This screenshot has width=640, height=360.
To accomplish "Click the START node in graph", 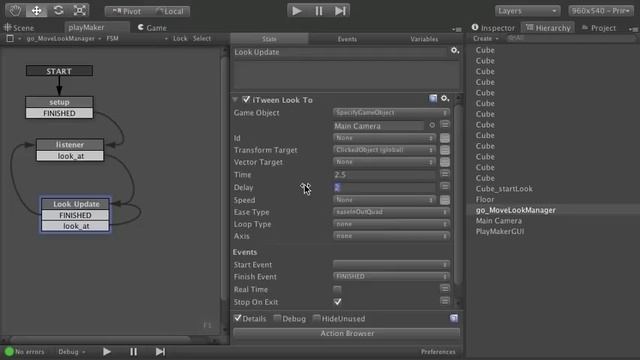I will pos(59,71).
